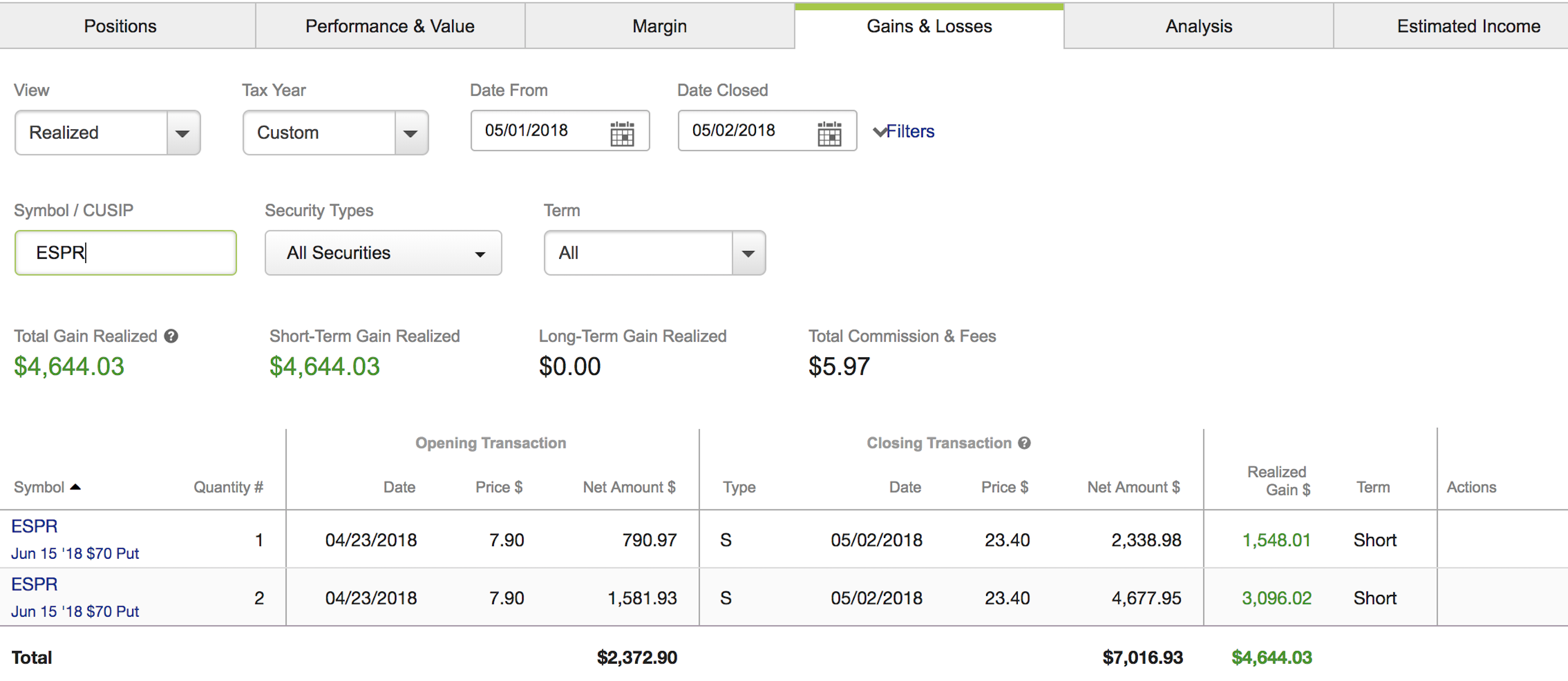Sort by Symbol column arrow
The image size is (1568, 681).
(75, 487)
